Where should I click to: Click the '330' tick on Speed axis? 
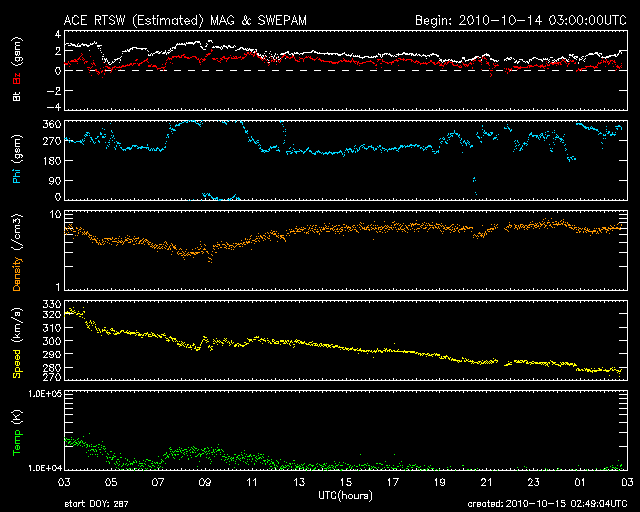click(52, 304)
